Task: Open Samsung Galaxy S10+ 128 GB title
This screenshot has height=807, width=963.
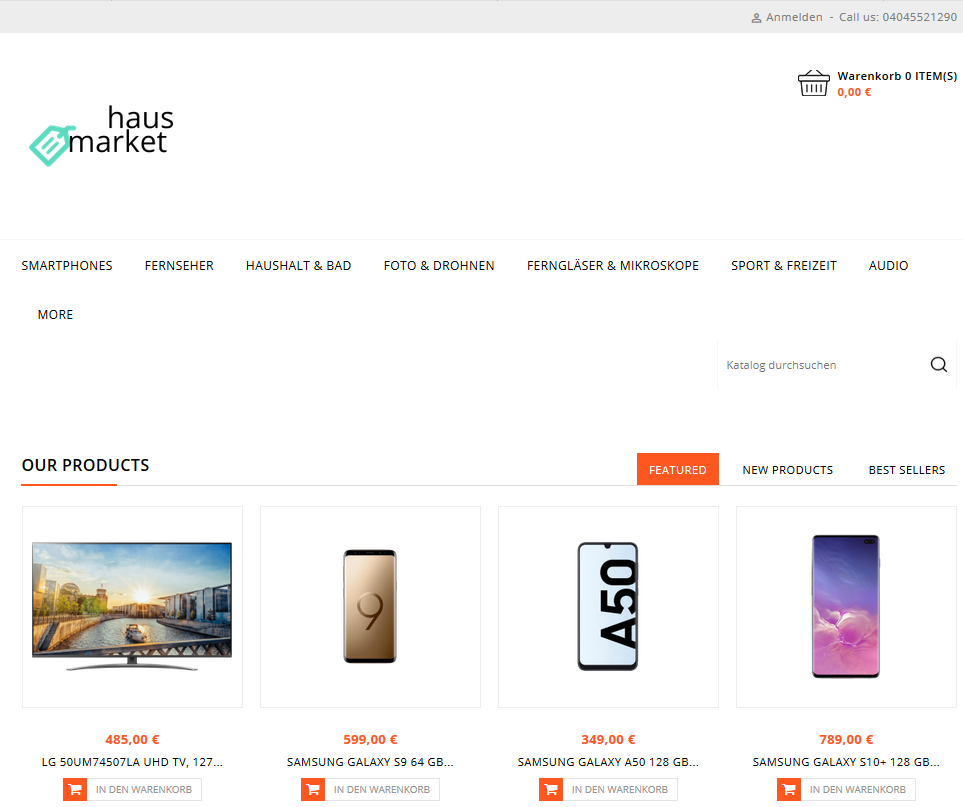Action: click(846, 762)
